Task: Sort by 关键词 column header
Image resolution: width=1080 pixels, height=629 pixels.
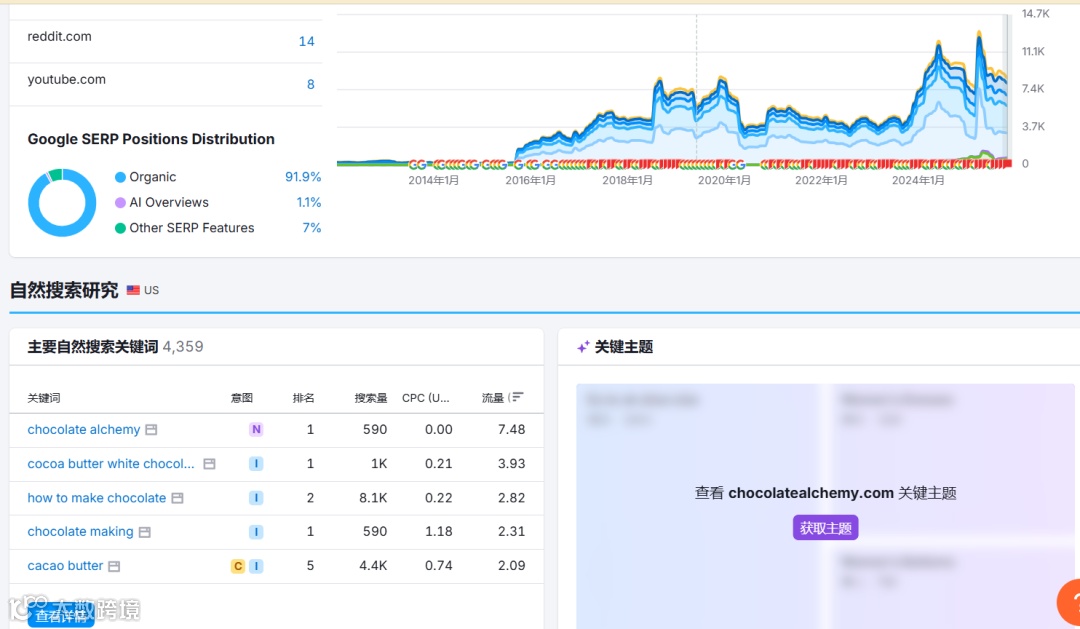Action: [x=44, y=398]
